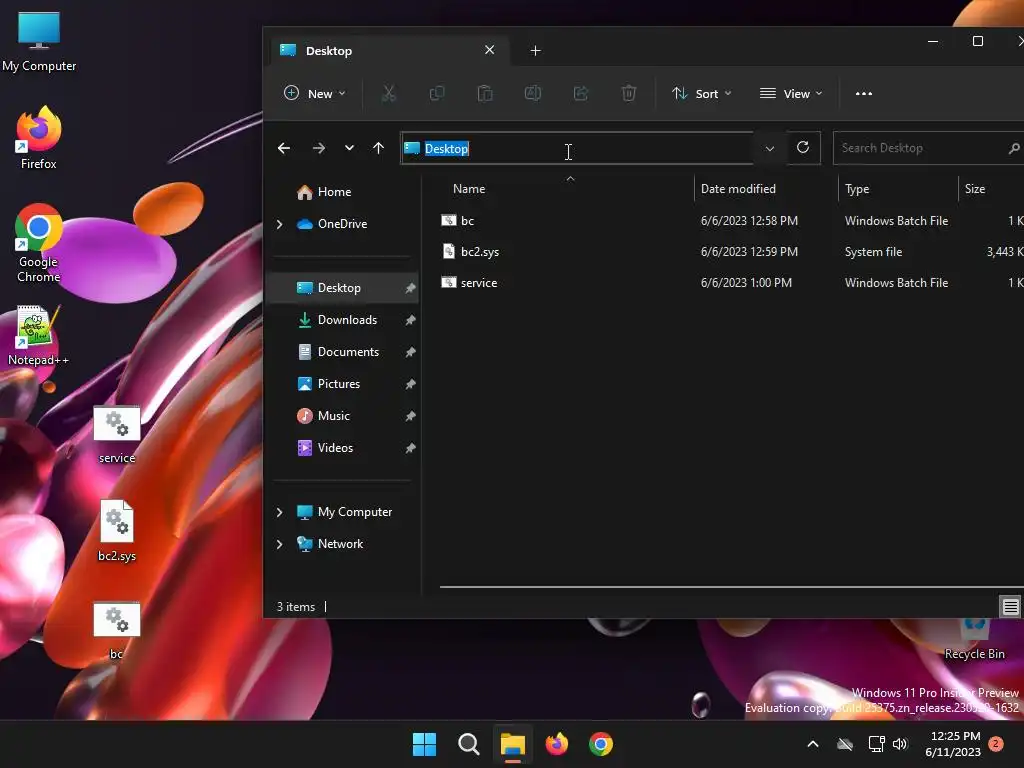Unpin Music via its pin icon
This screenshot has height=768, width=1024.
409,416
